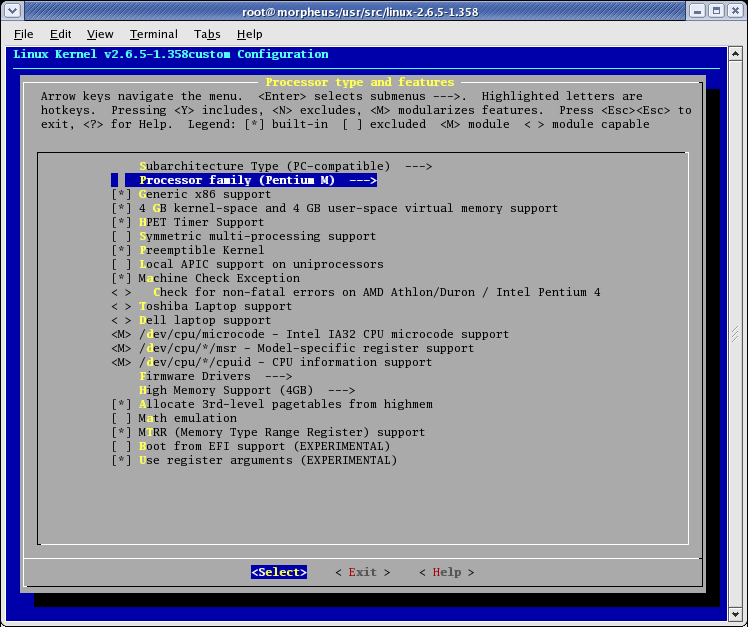Screen dimensions: 748x627
Task: Toggle Math emulation option
Action: 122,418
